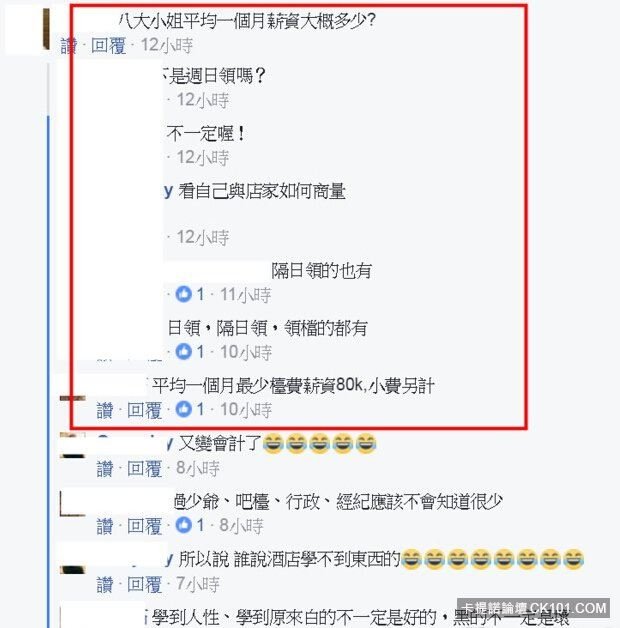The height and width of the screenshot is (628, 620).
Task: Open the 12小時 timestamp of the top comment
Action: coord(167,45)
